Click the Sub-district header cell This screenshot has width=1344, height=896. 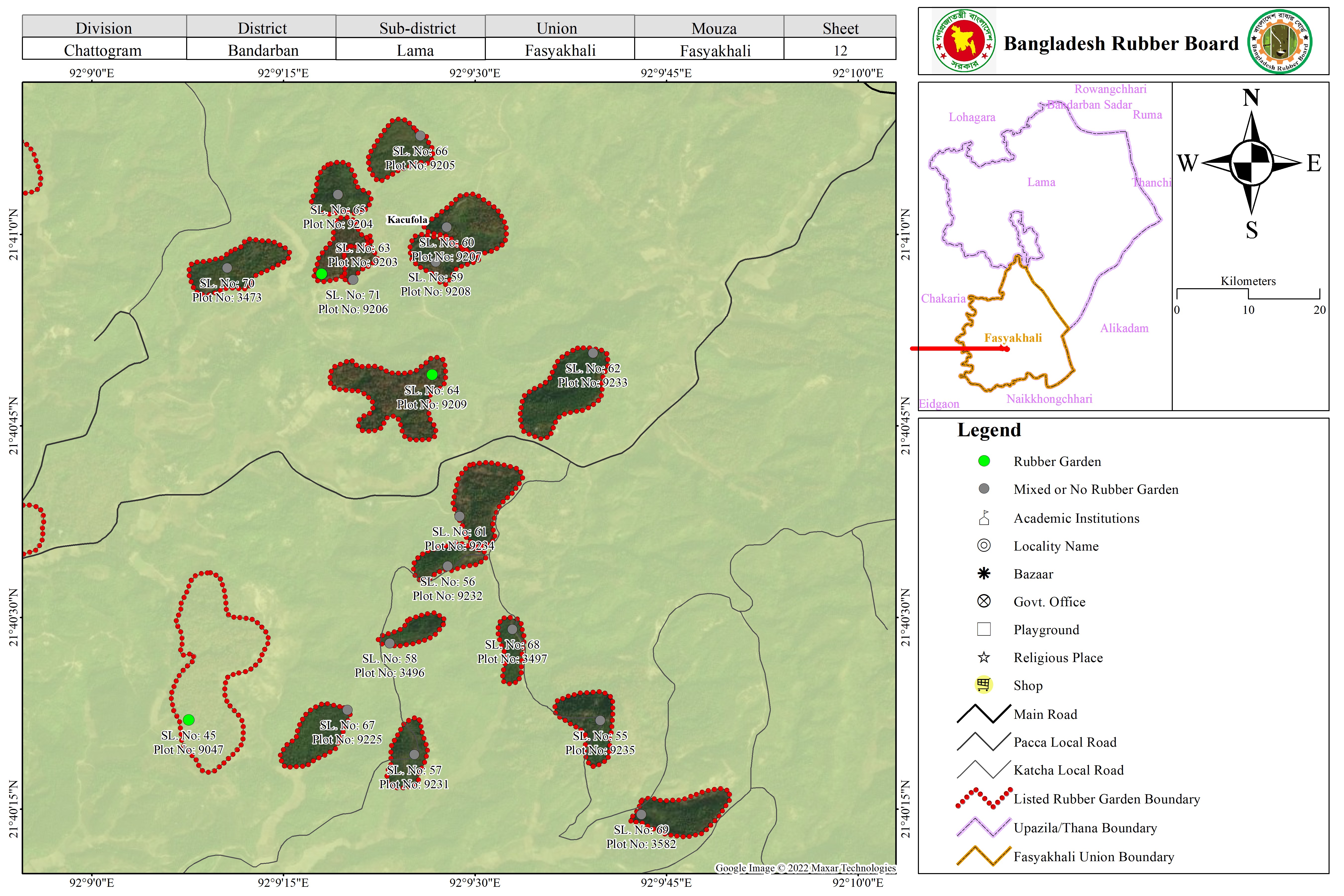tap(417, 28)
